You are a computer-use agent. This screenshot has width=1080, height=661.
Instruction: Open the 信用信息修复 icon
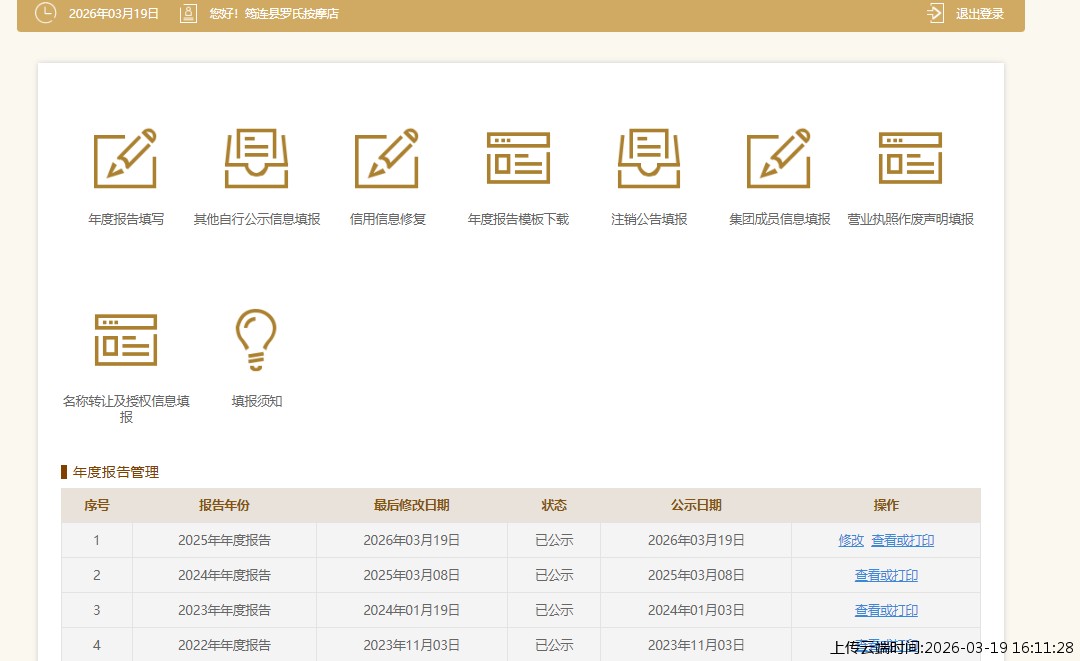(x=387, y=158)
